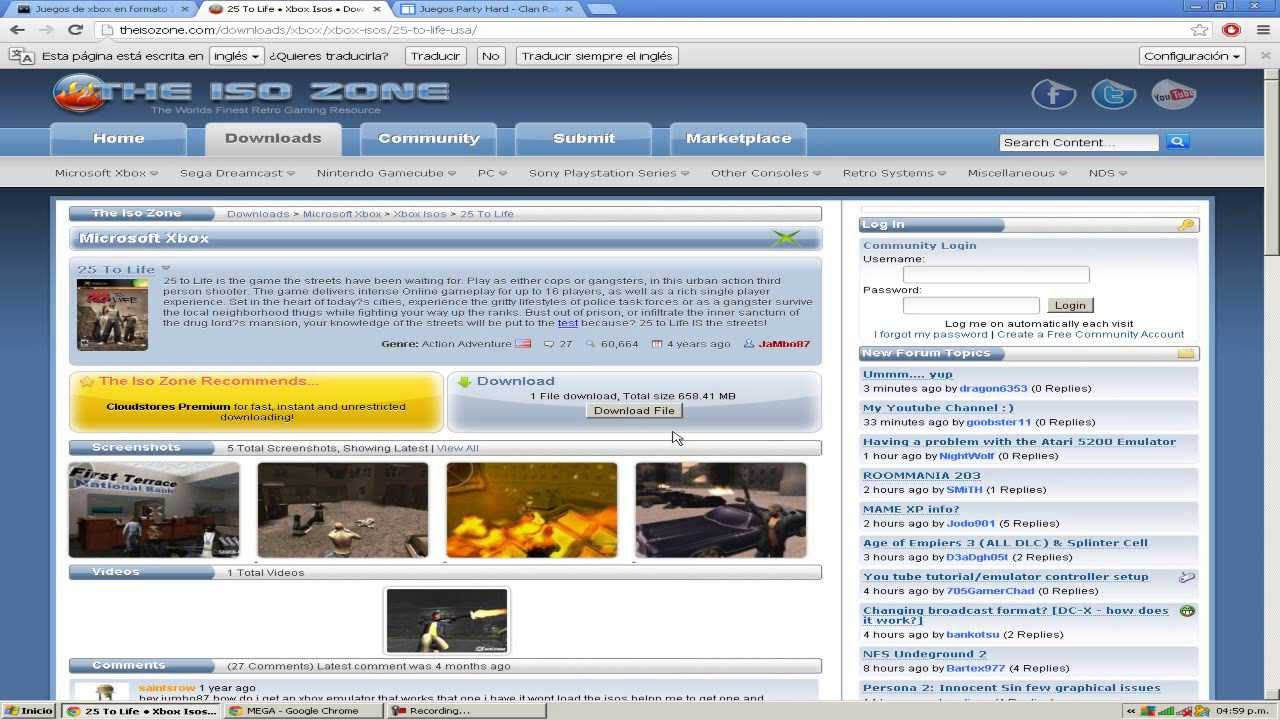Image resolution: width=1280 pixels, height=720 pixels.
Task: Open new tab button in Chrome
Action: click(601, 9)
